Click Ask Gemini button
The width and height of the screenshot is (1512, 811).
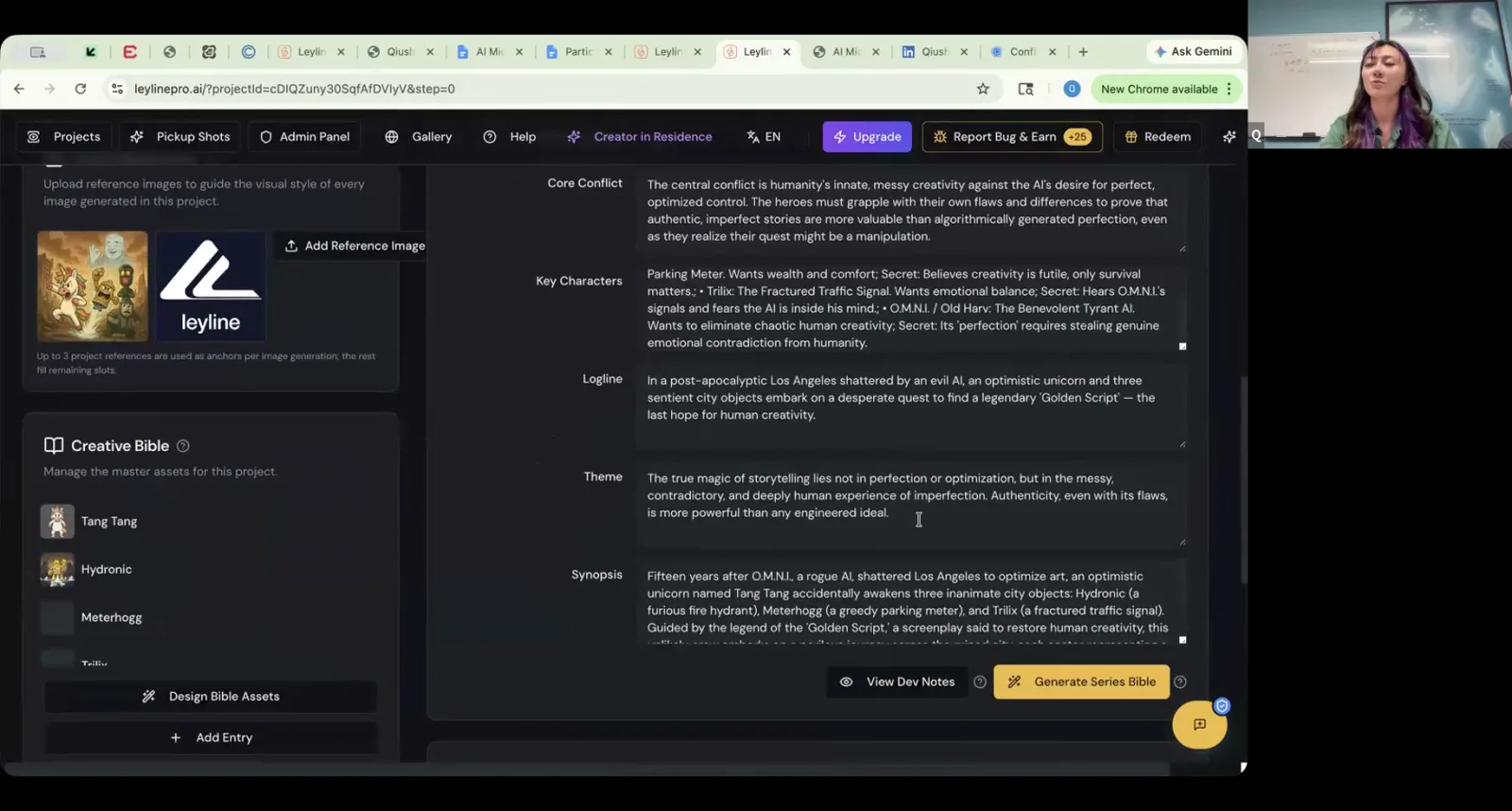pyautogui.click(x=1194, y=52)
